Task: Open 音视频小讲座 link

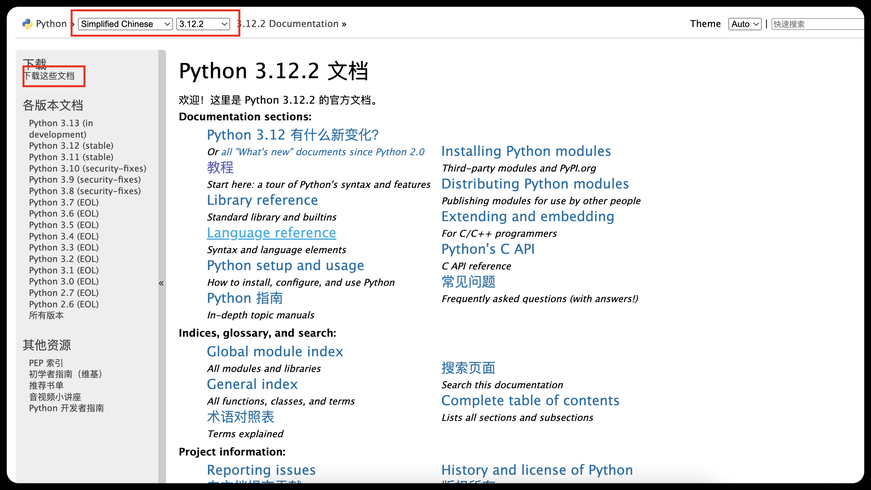Action: [55, 397]
